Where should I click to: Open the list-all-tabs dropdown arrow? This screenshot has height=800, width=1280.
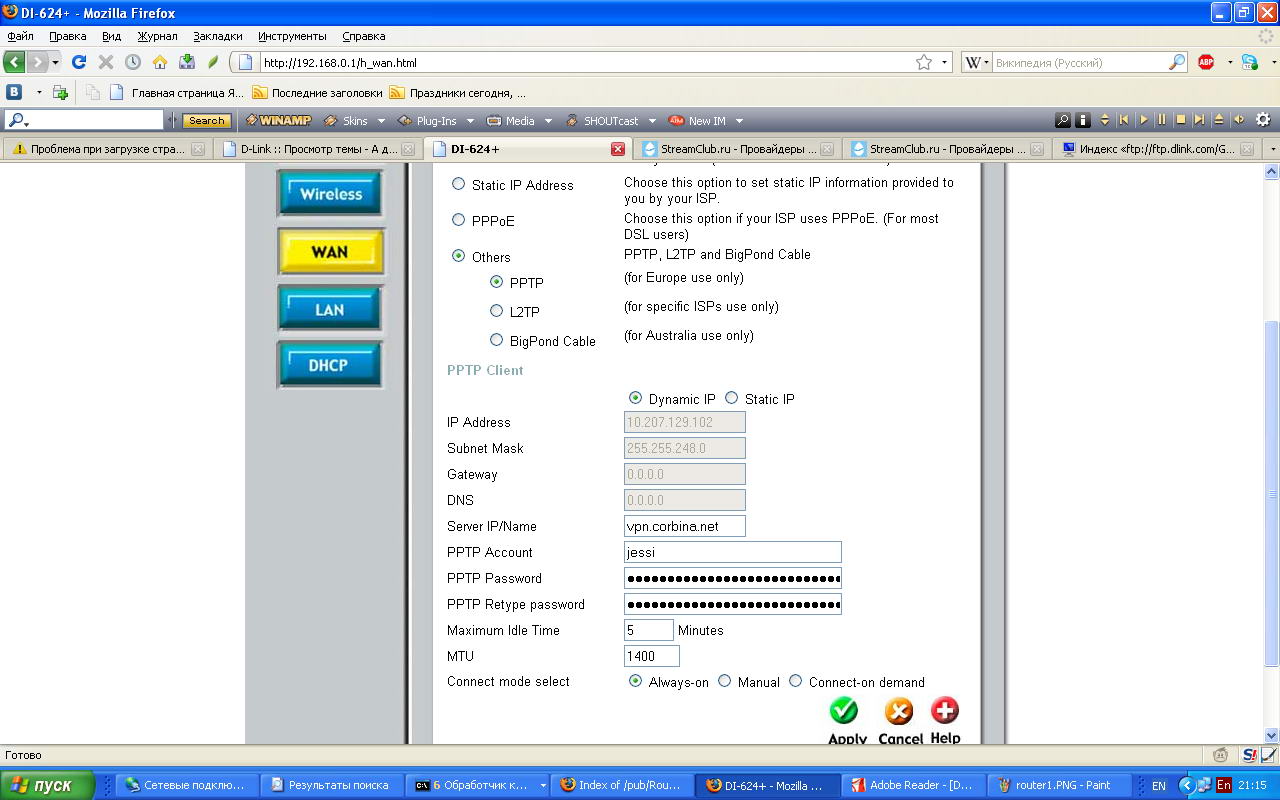tap(1272, 149)
